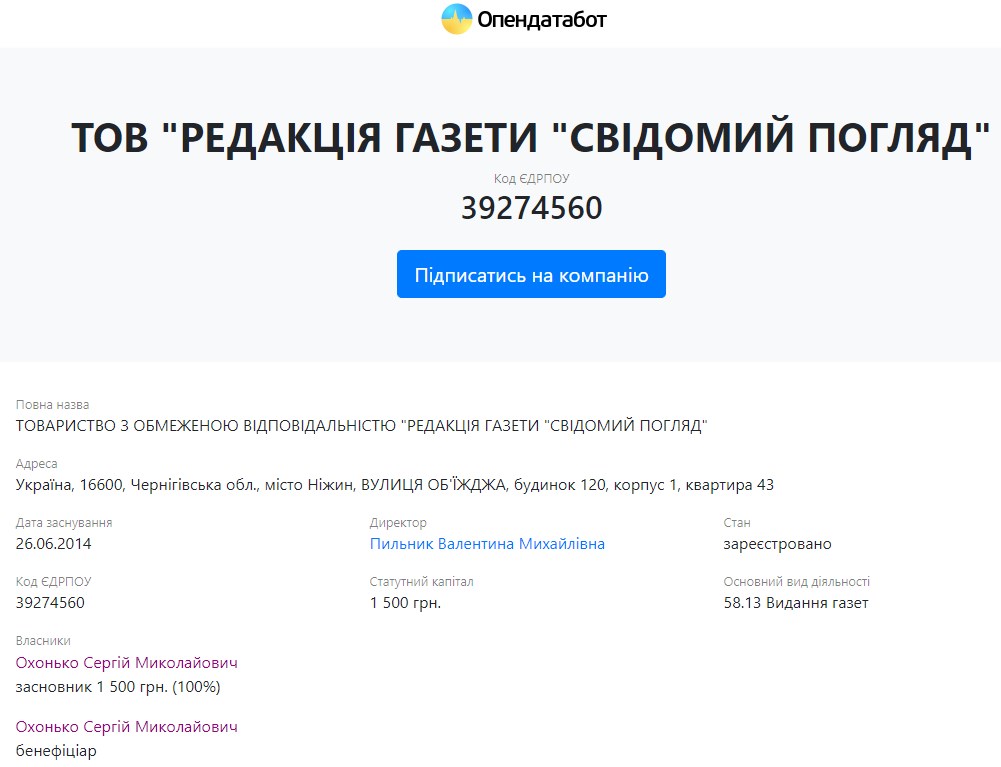
Task: Click the full company name ТОВАРИСТВО З ОБМЕЖЕНОЮ ВІДПОВІДАЛЬНІСТЮ
Action: [362, 426]
